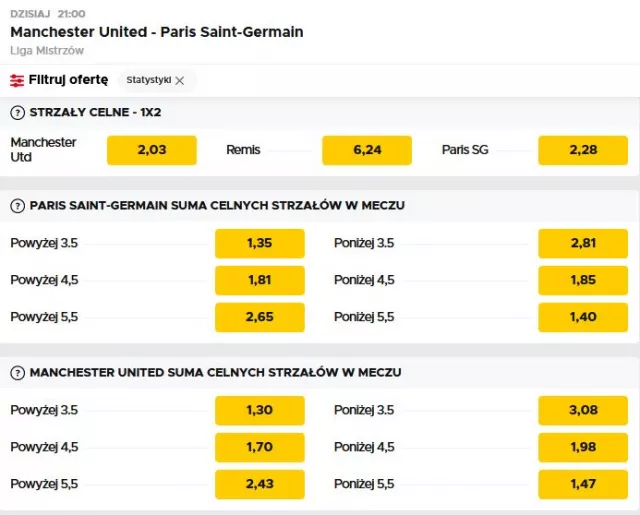Pick Manchester United Poniżej 5,5 odds 1,47
Screen dimensions: 640x515
[x=582, y=484]
